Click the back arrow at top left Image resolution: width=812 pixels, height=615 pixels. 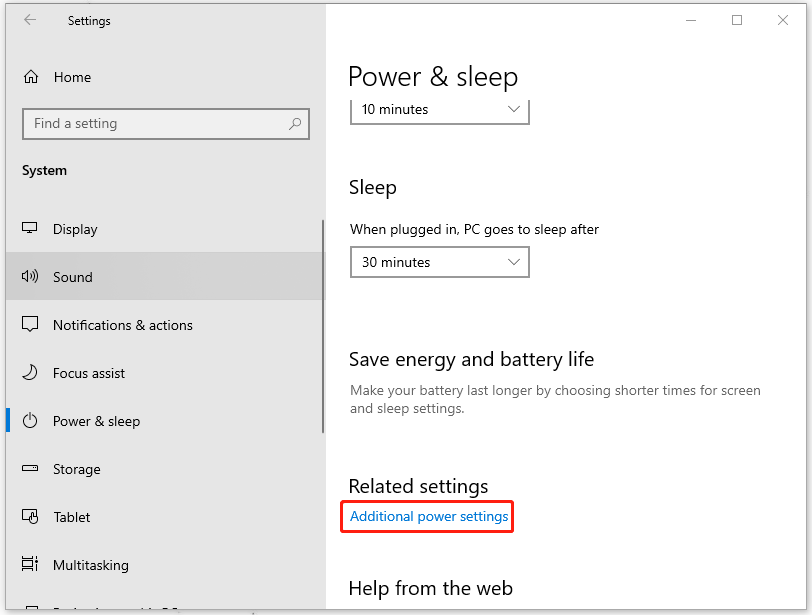pos(29,20)
